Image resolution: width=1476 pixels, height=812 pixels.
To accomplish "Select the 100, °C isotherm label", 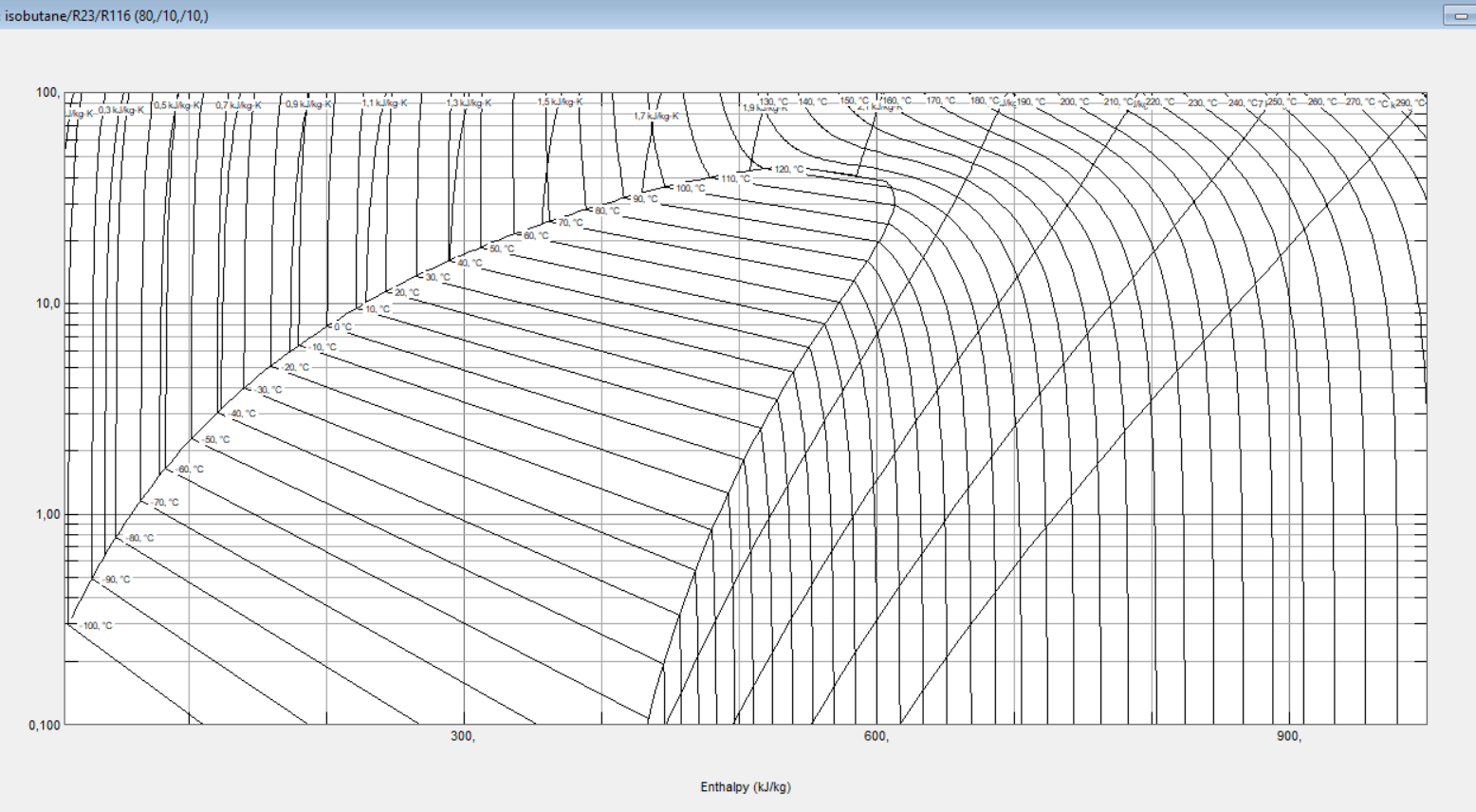I will pyautogui.click(x=690, y=189).
